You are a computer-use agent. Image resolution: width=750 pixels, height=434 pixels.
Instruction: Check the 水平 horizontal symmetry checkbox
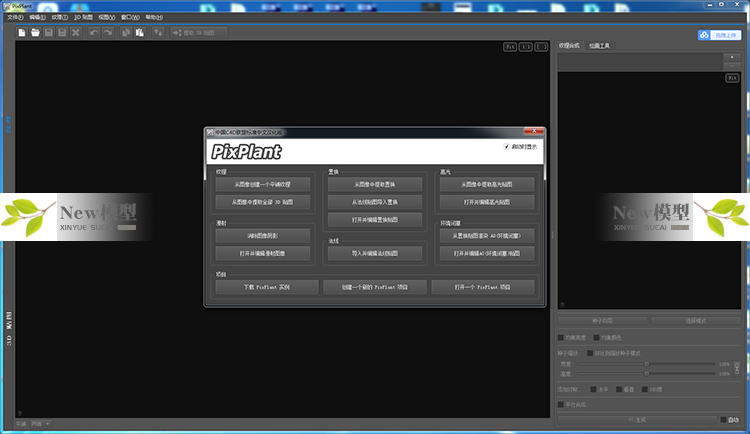click(593, 389)
